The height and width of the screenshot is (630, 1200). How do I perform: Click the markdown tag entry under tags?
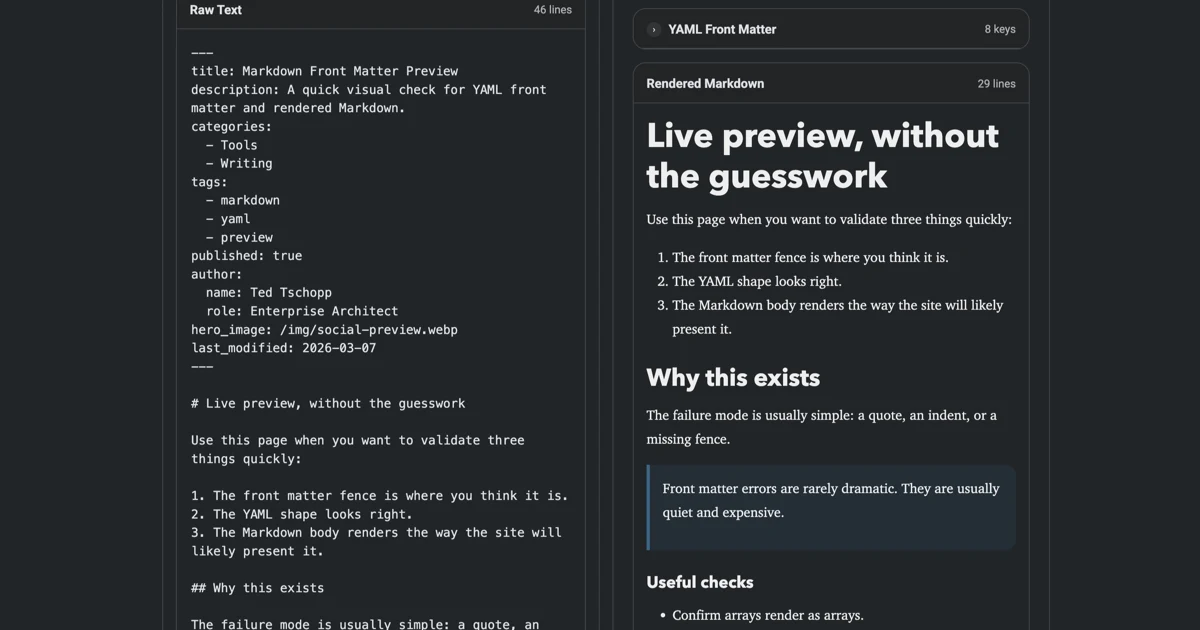click(x=250, y=200)
